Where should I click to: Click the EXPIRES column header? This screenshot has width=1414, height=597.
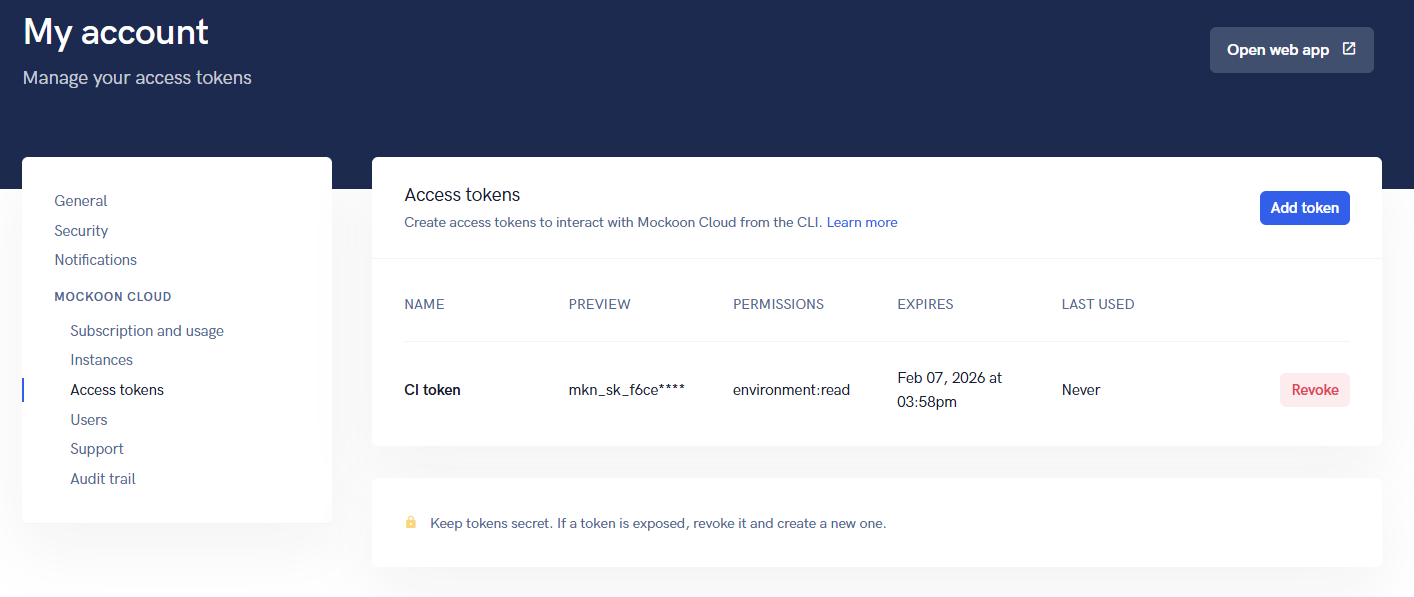[925, 304]
